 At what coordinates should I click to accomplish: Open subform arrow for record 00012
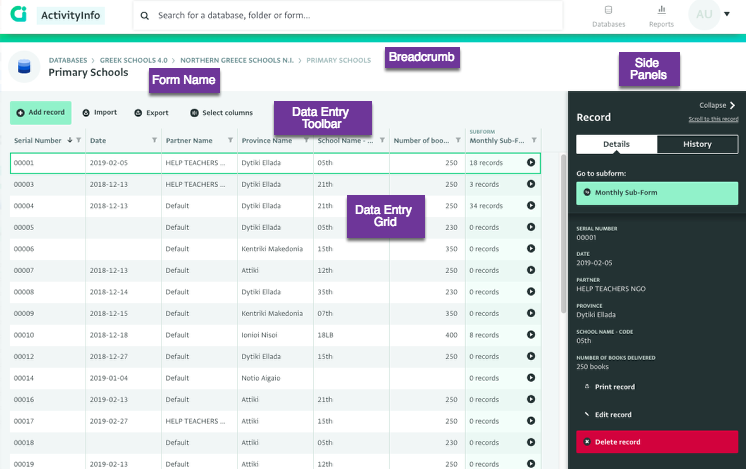[x=531, y=356]
